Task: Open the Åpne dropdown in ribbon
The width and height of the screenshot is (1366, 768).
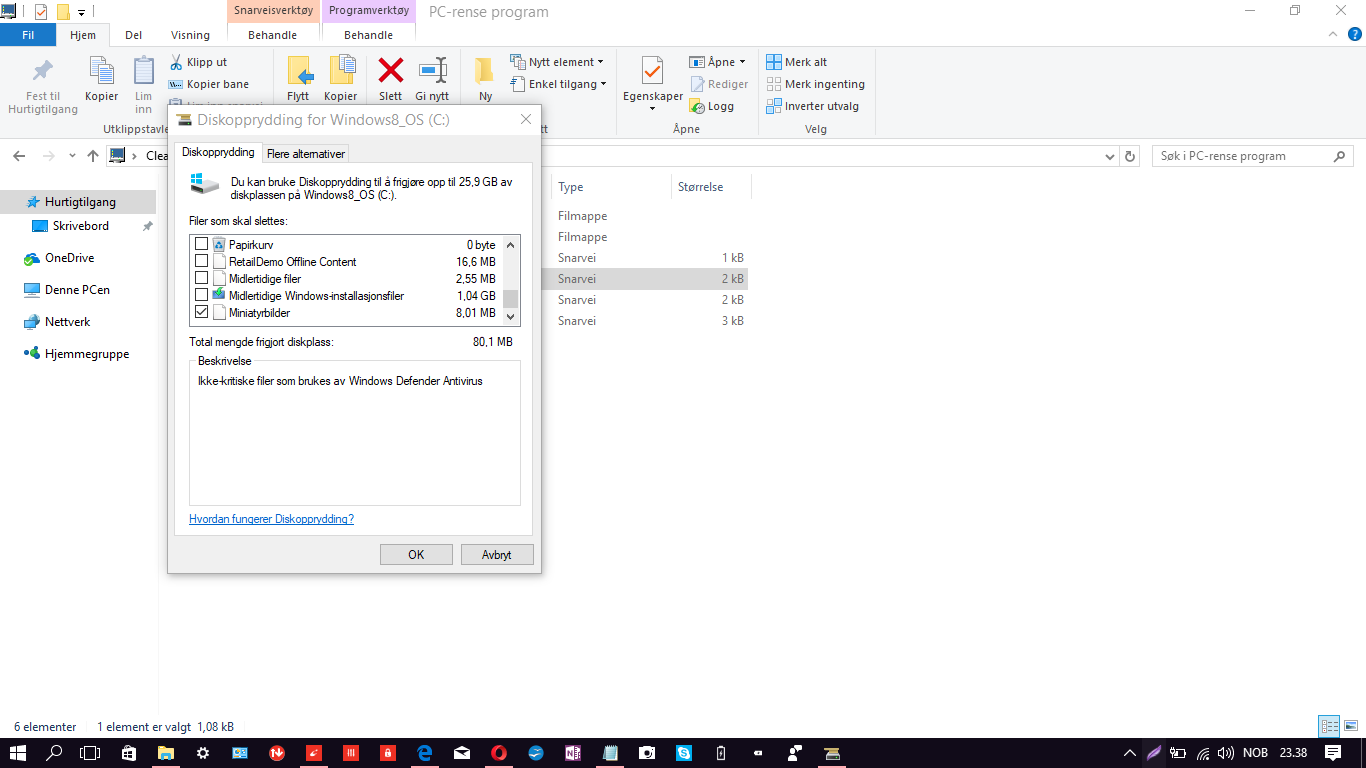Action: [718, 62]
